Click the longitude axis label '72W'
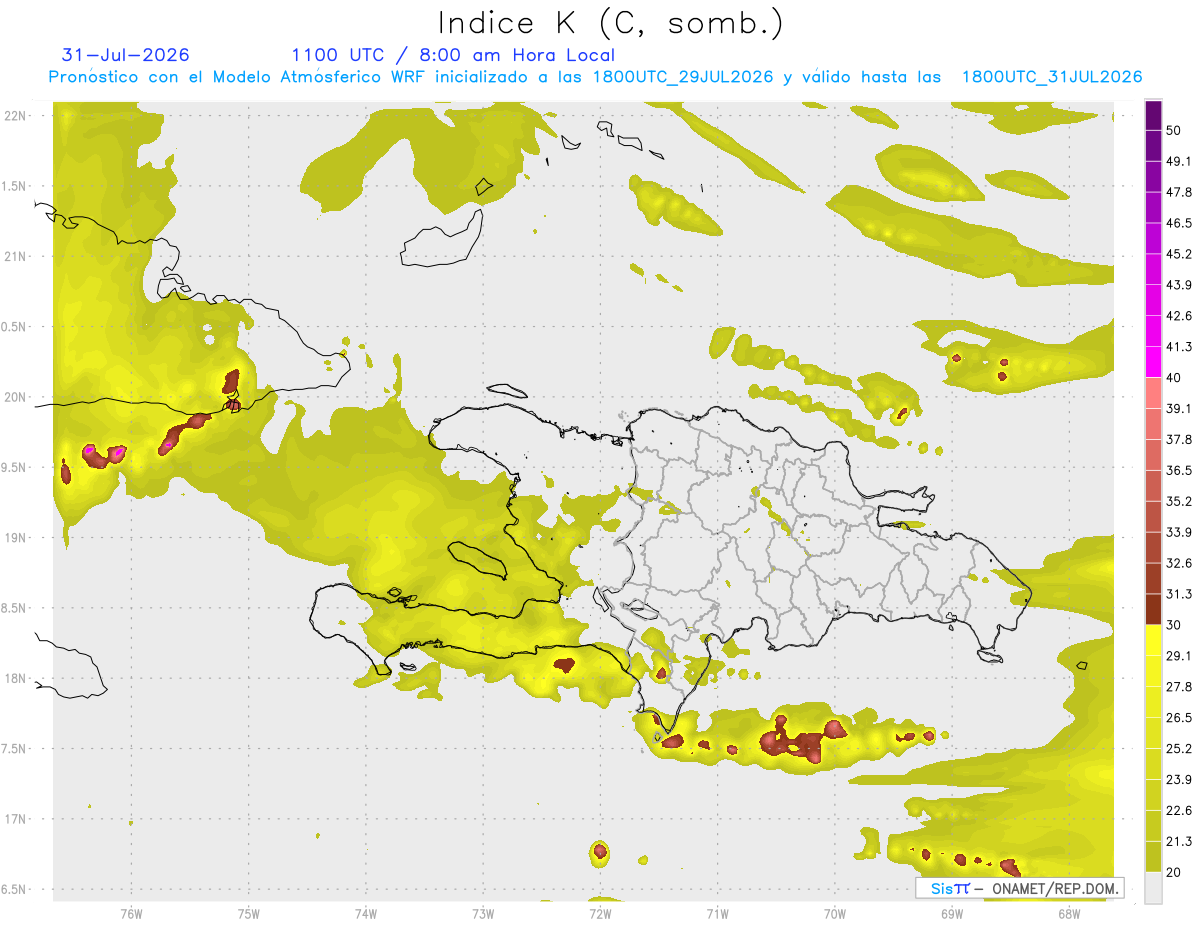Image resolution: width=1200 pixels, height=927 pixels. [600, 914]
